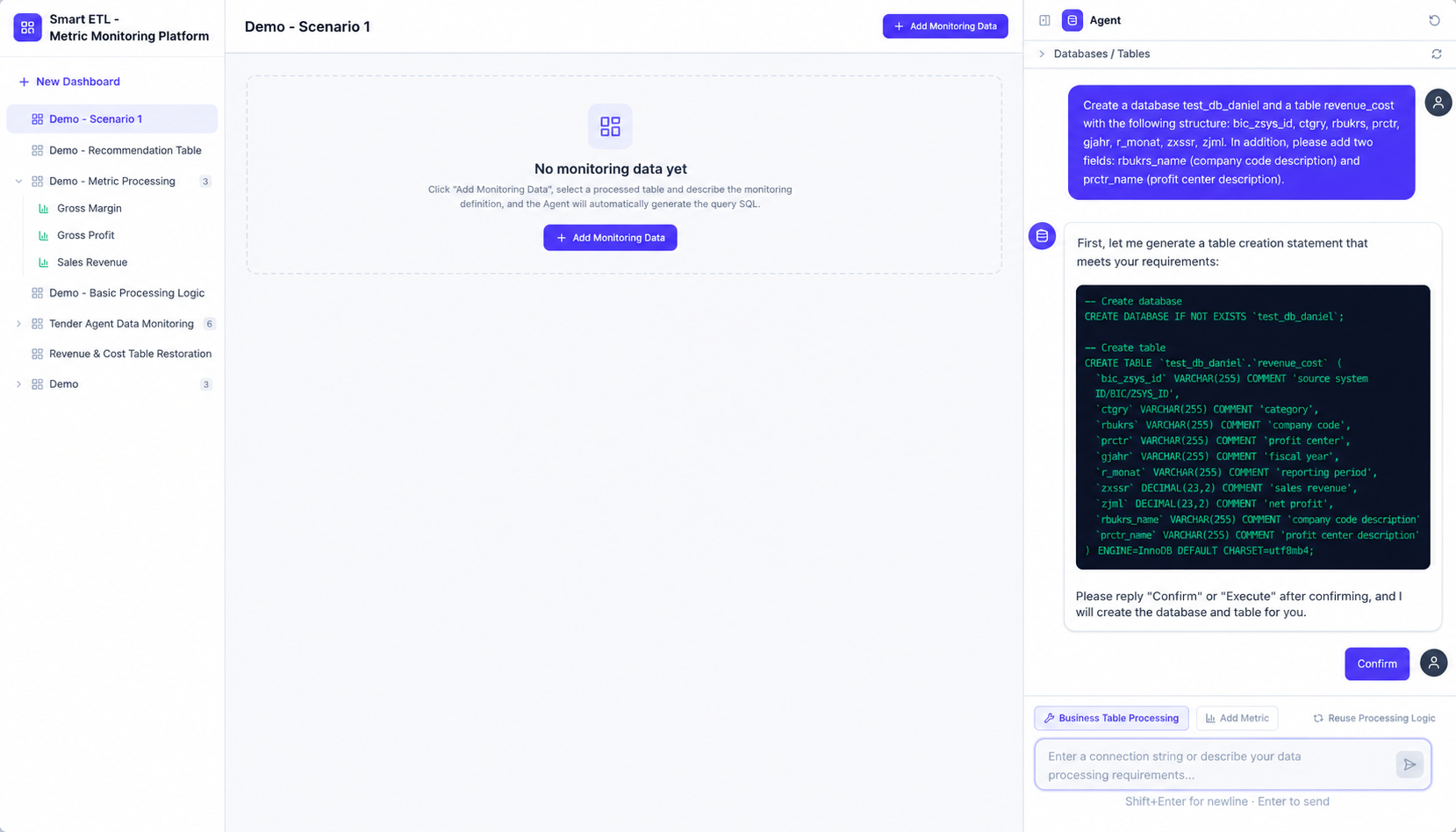Expand the Databases / Tables section
The width and height of the screenshot is (1456, 832).
click(x=1042, y=54)
